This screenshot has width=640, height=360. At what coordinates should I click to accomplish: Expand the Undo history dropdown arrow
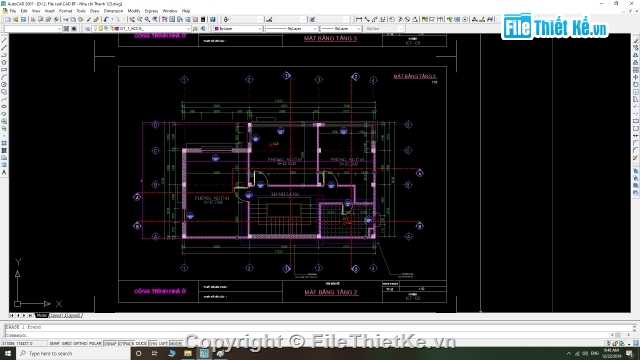click(x=112, y=19)
